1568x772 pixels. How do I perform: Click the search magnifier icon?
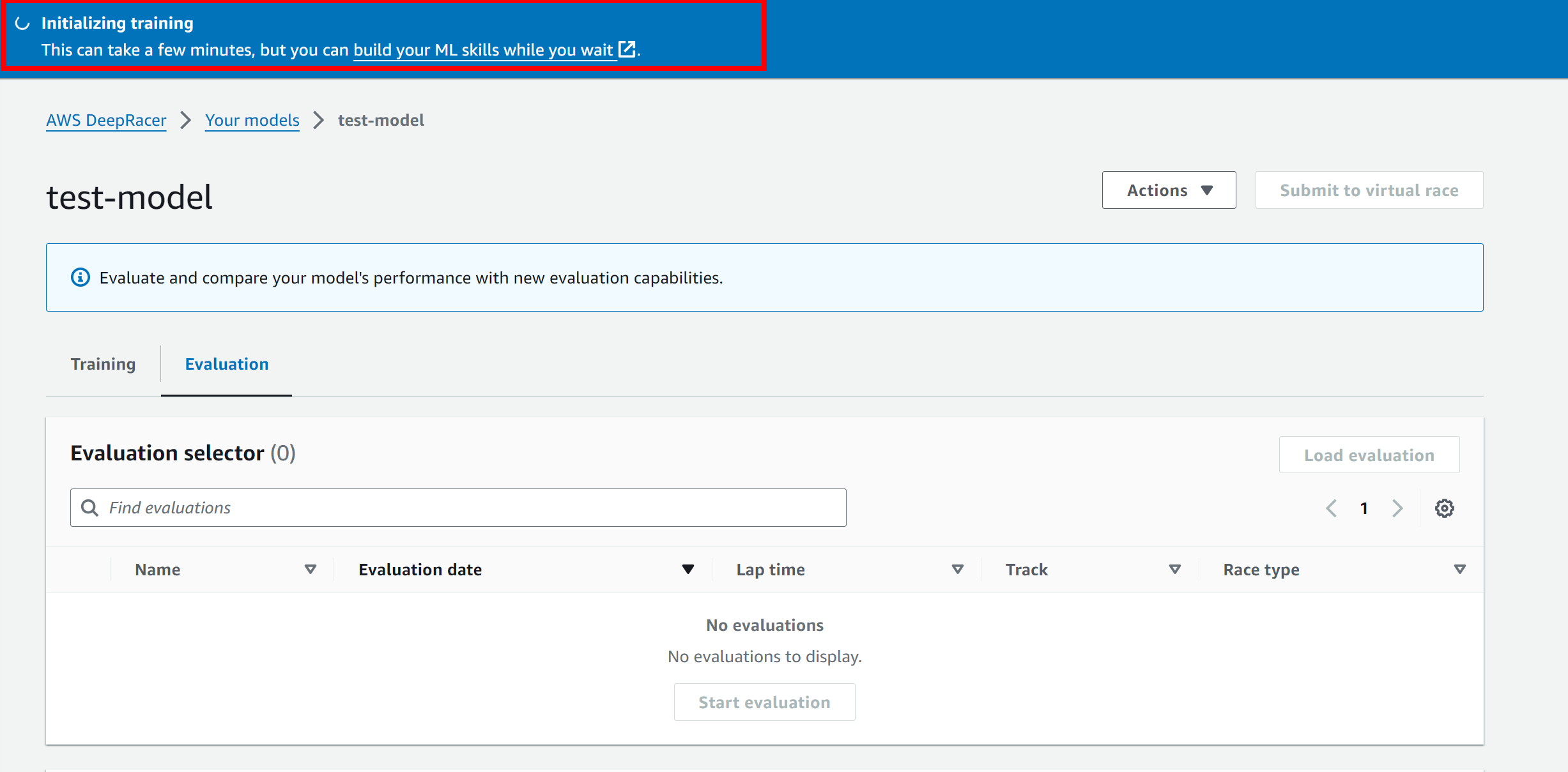90,508
